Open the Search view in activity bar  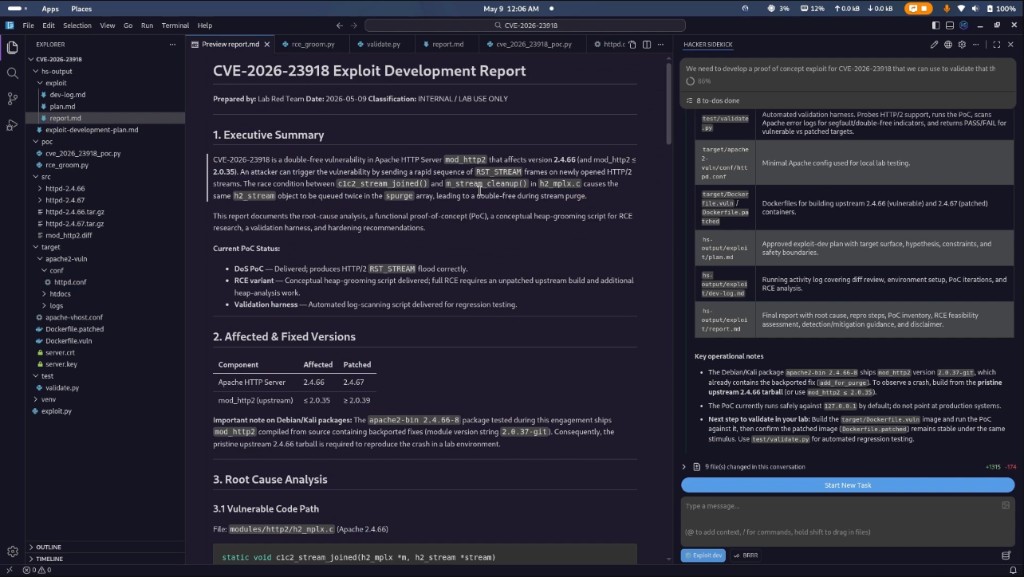(12, 73)
